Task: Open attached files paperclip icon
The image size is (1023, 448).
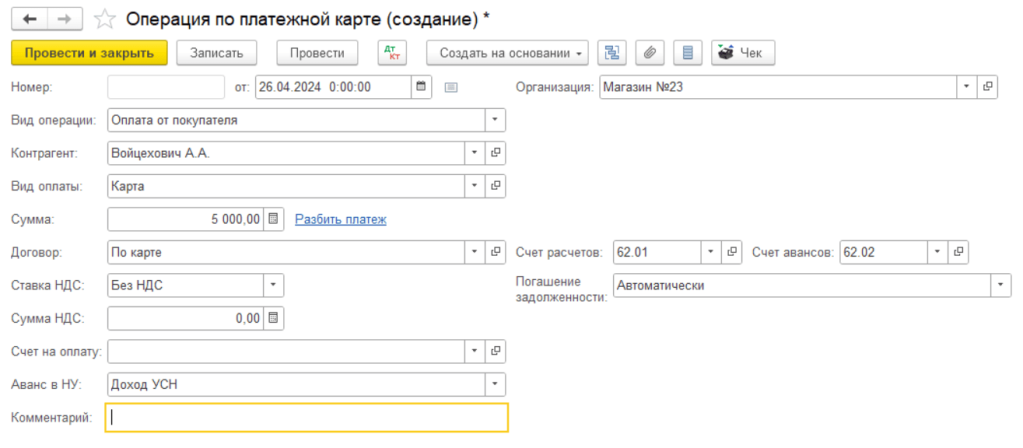Action: 649,53
